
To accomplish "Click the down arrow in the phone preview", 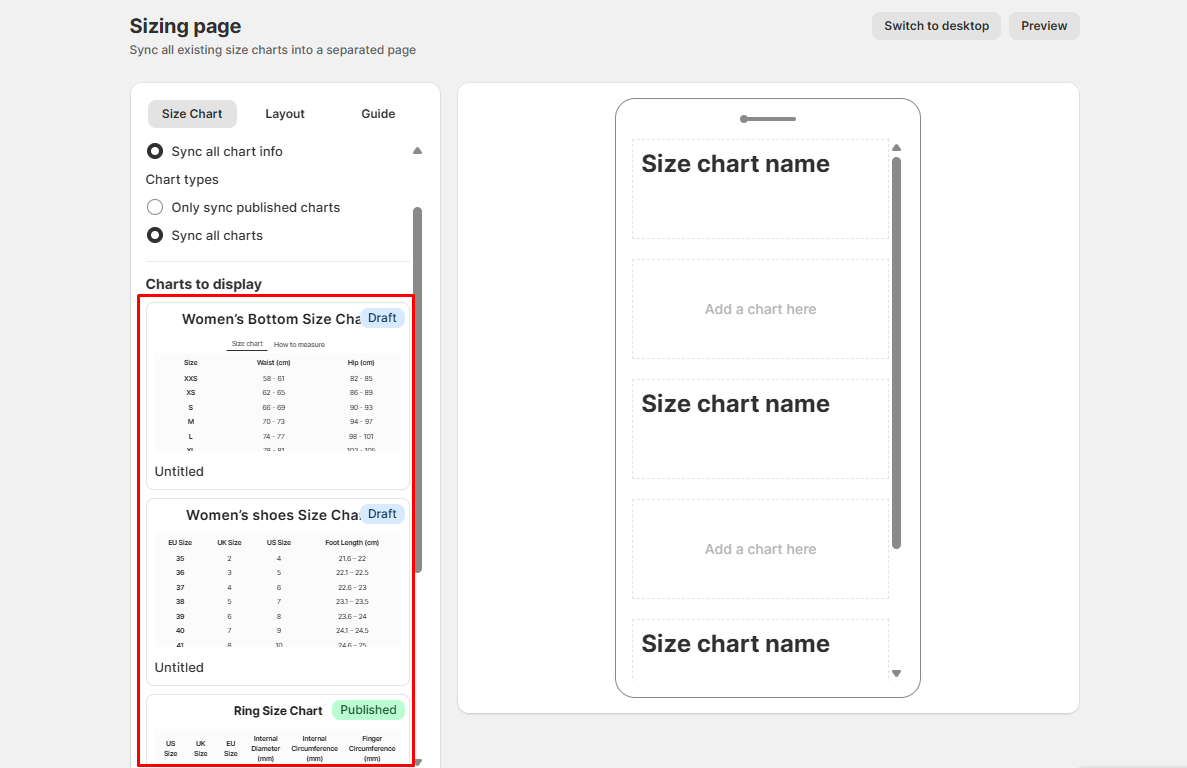I will click(x=896, y=674).
